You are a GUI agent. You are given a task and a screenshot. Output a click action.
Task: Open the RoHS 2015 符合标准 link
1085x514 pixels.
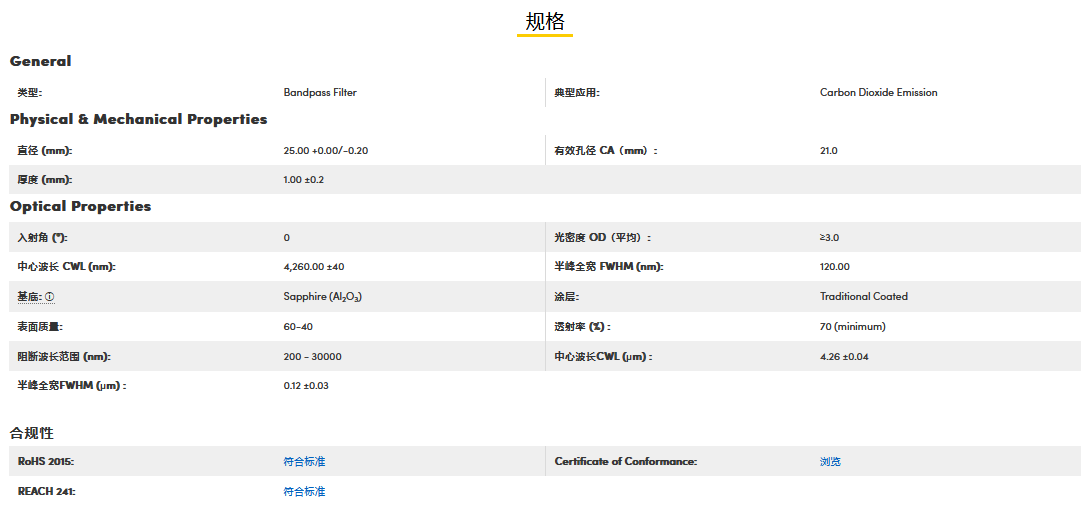coord(304,461)
